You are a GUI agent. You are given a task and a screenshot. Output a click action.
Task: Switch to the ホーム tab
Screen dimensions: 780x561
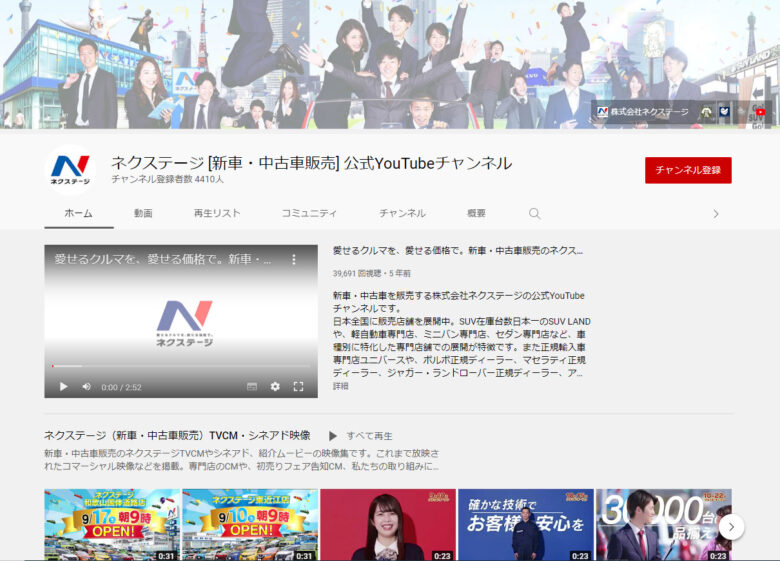pos(79,213)
